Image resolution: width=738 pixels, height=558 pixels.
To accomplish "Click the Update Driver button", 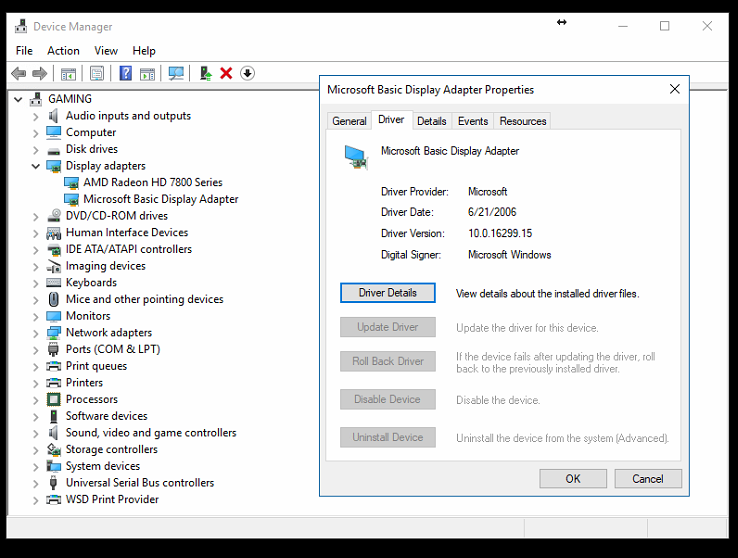I will [x=388, y=327].
